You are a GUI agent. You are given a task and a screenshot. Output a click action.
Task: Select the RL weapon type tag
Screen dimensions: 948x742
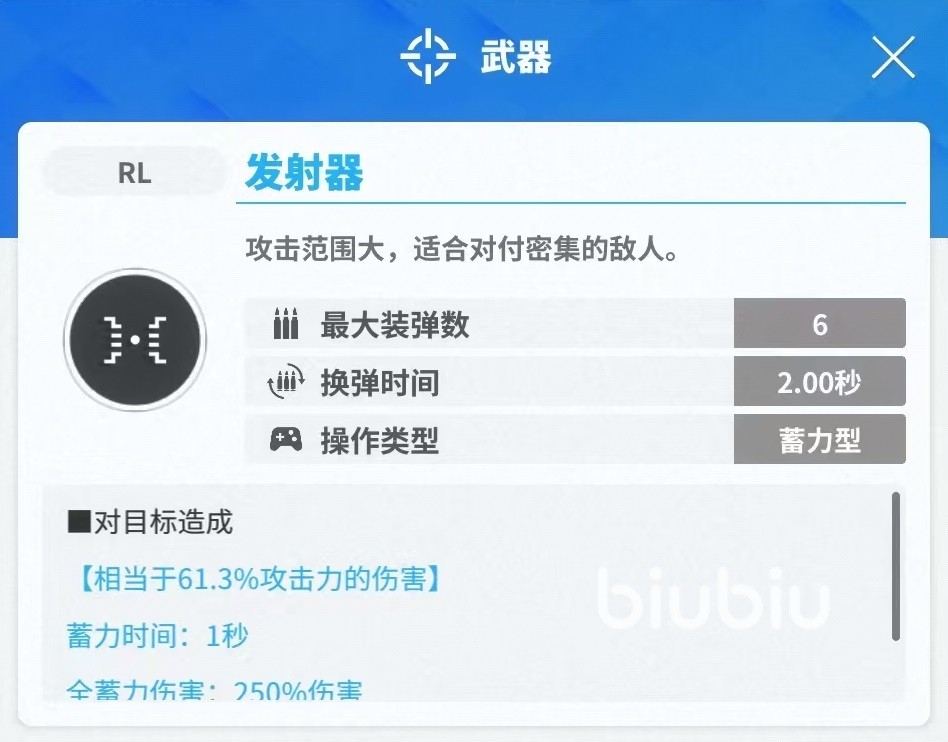point(134,172)
